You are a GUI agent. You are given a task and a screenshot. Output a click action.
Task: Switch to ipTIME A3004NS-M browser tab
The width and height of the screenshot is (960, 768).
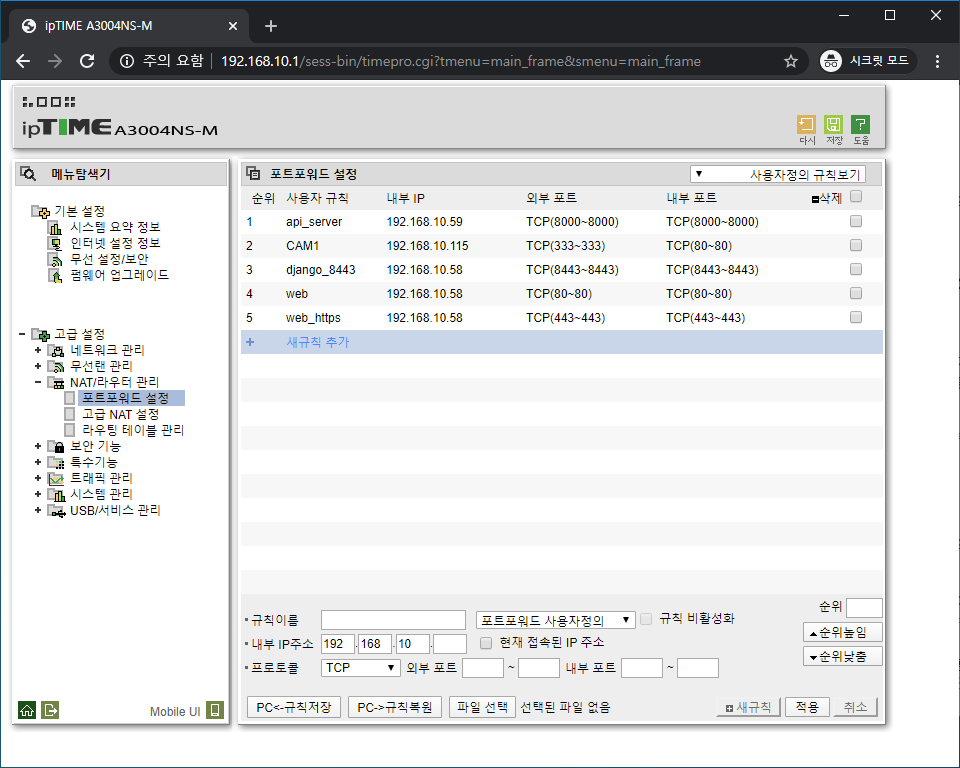(x=129, y=26)
